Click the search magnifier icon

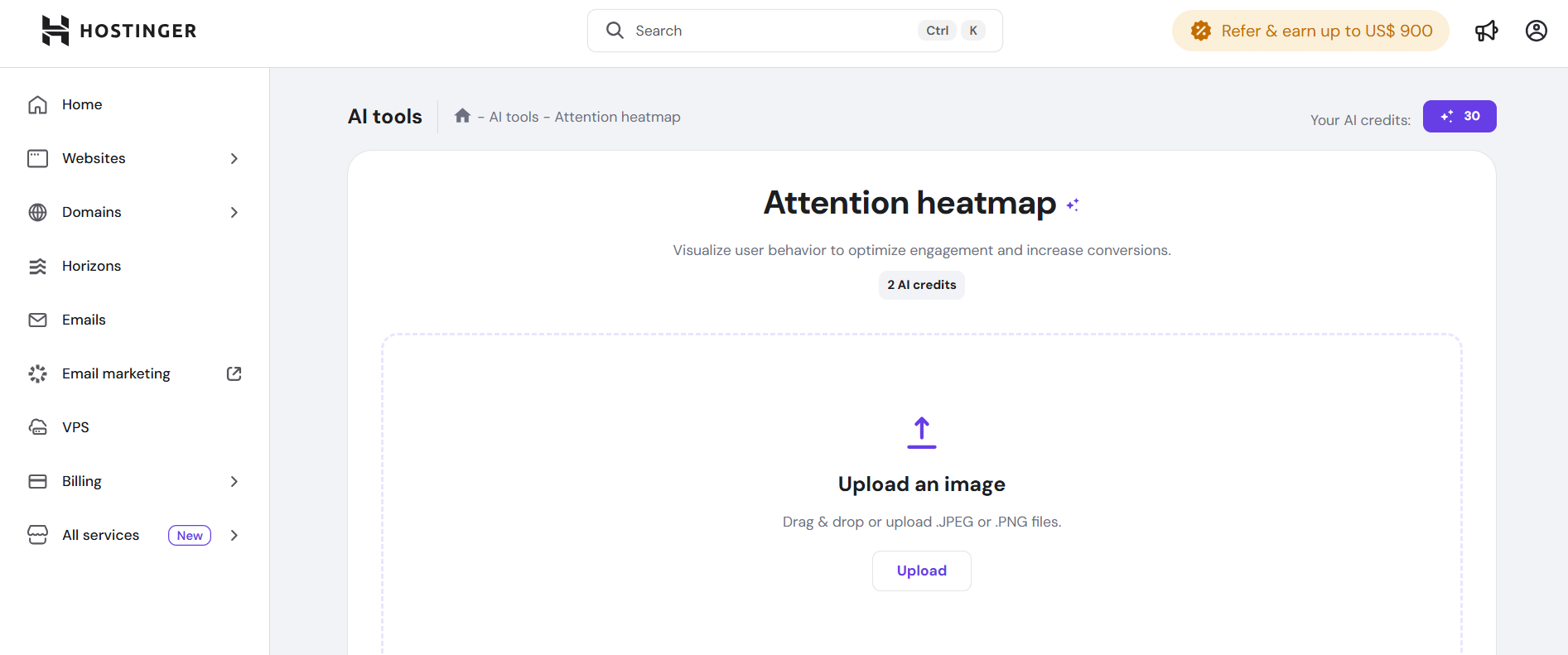[x=615, y=31]
